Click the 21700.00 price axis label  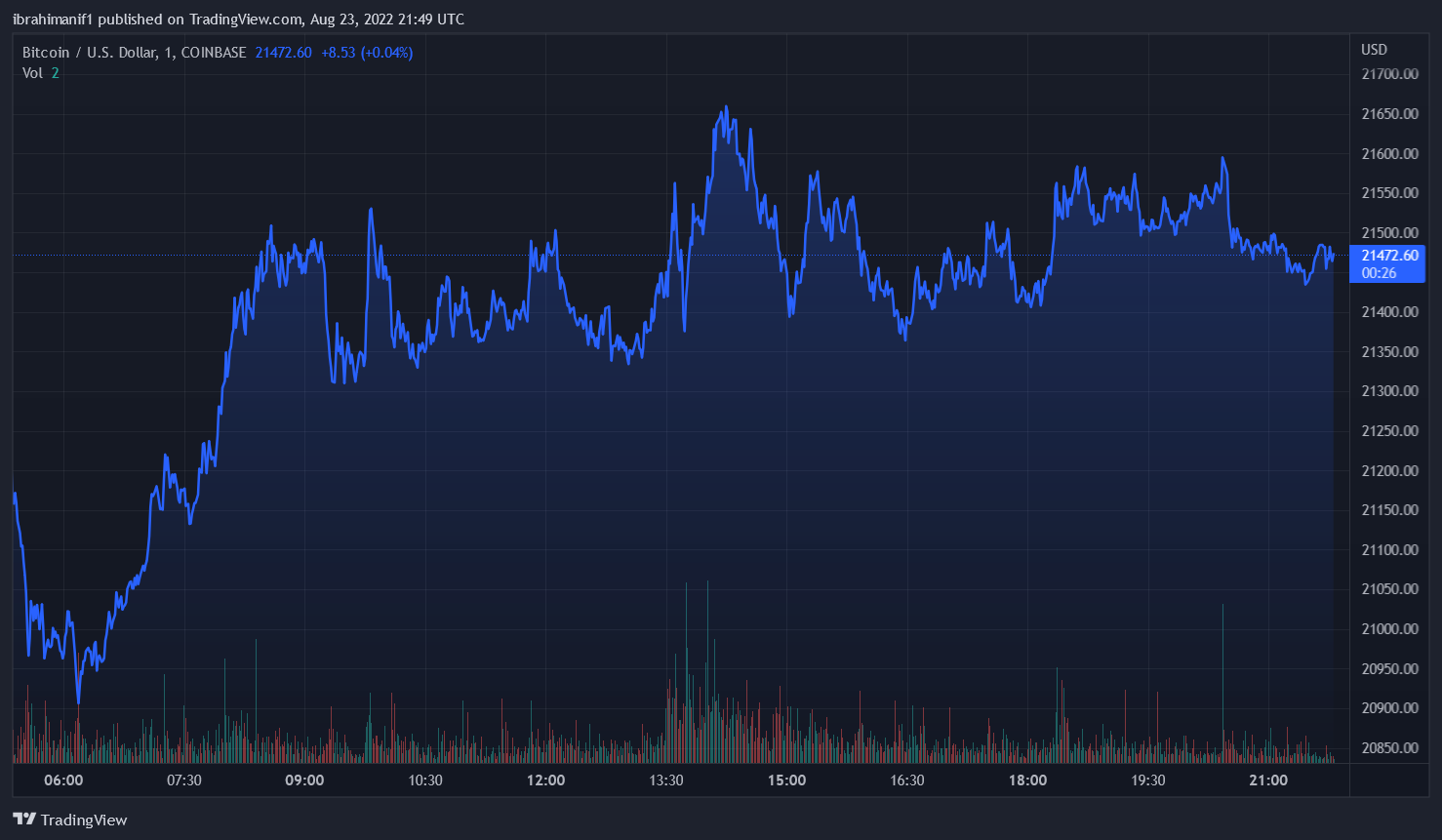pos(1389,74)
